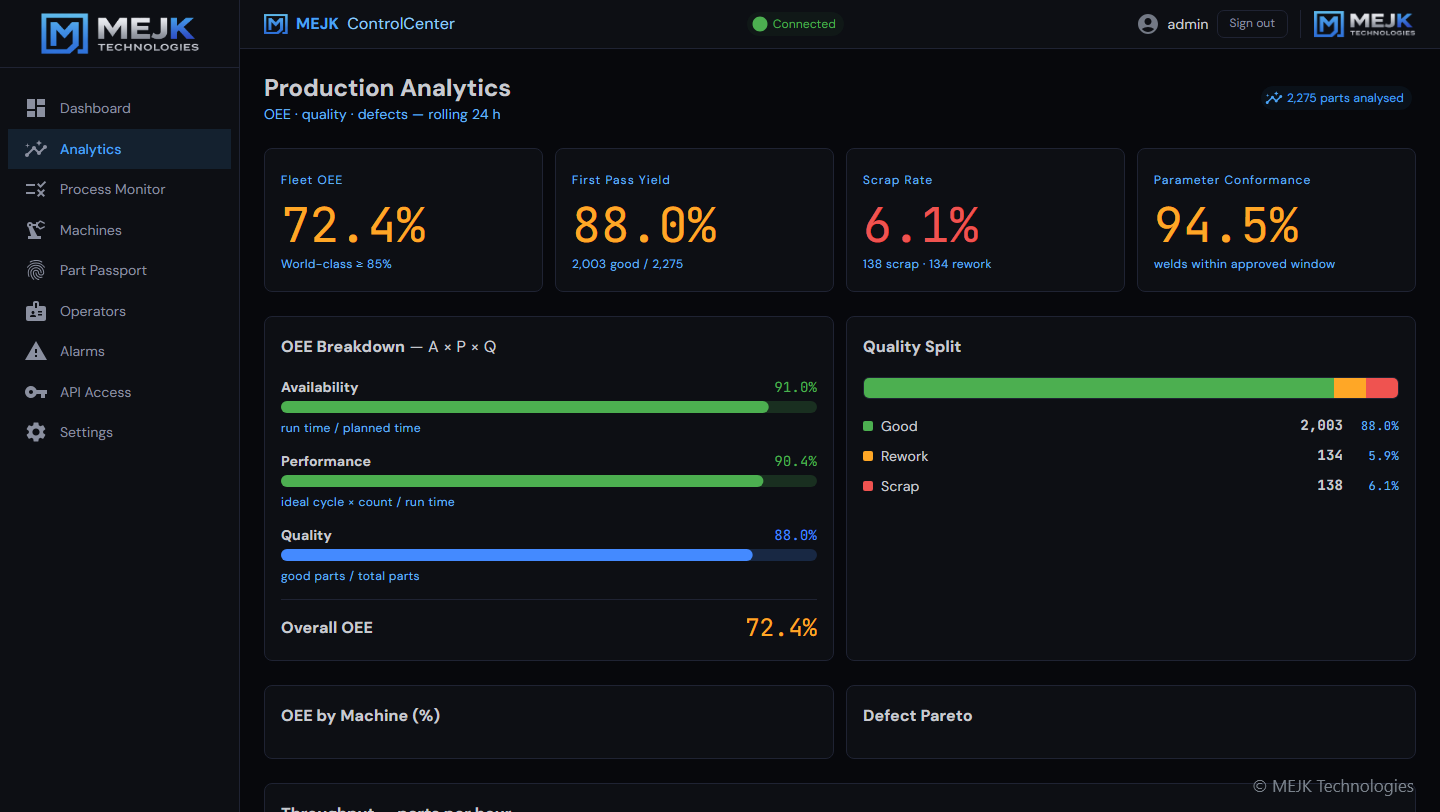Open the Operators page
The width and height of the screenshot is (1440, 812).
point(120,311)
